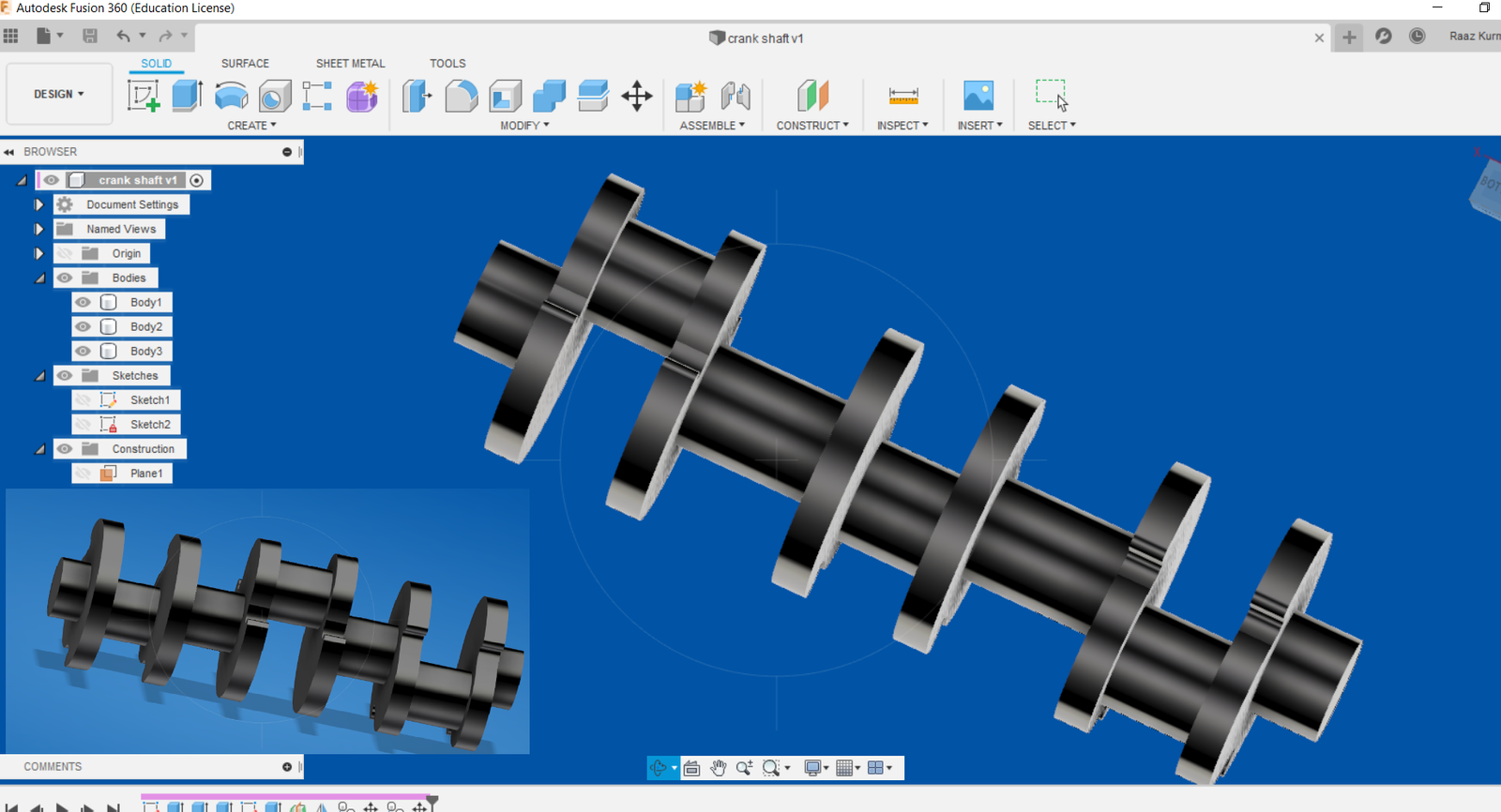Click the Measure ruler icon

[903, 96]
